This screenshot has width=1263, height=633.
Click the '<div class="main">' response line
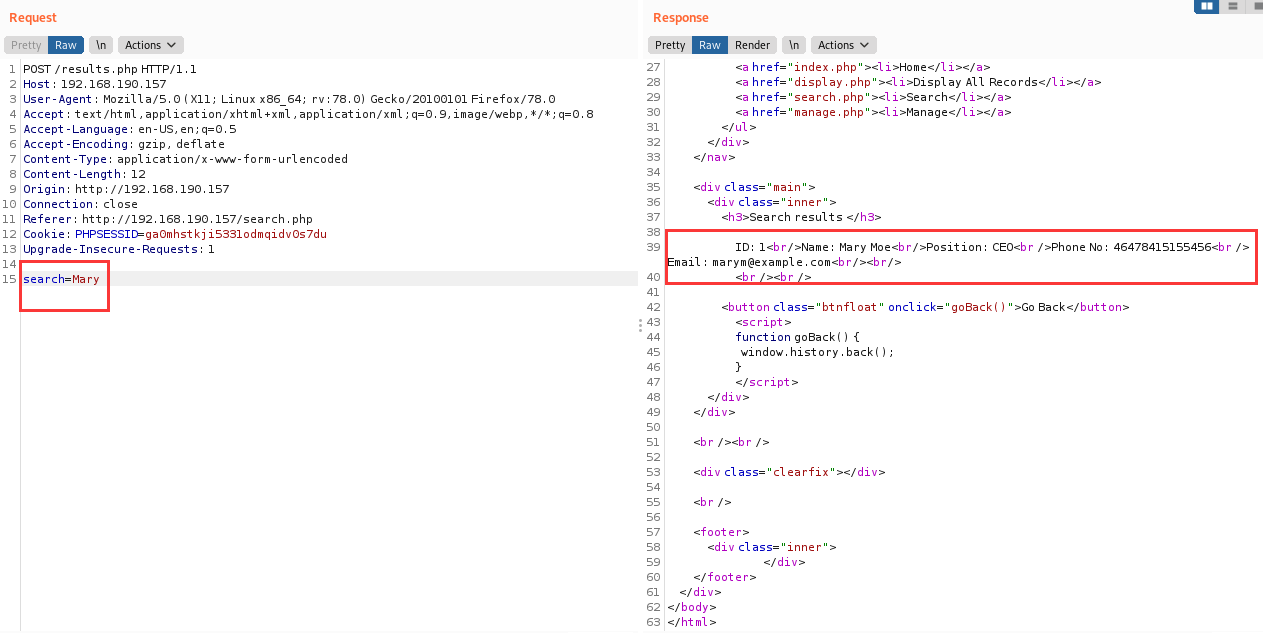[755, 187]
